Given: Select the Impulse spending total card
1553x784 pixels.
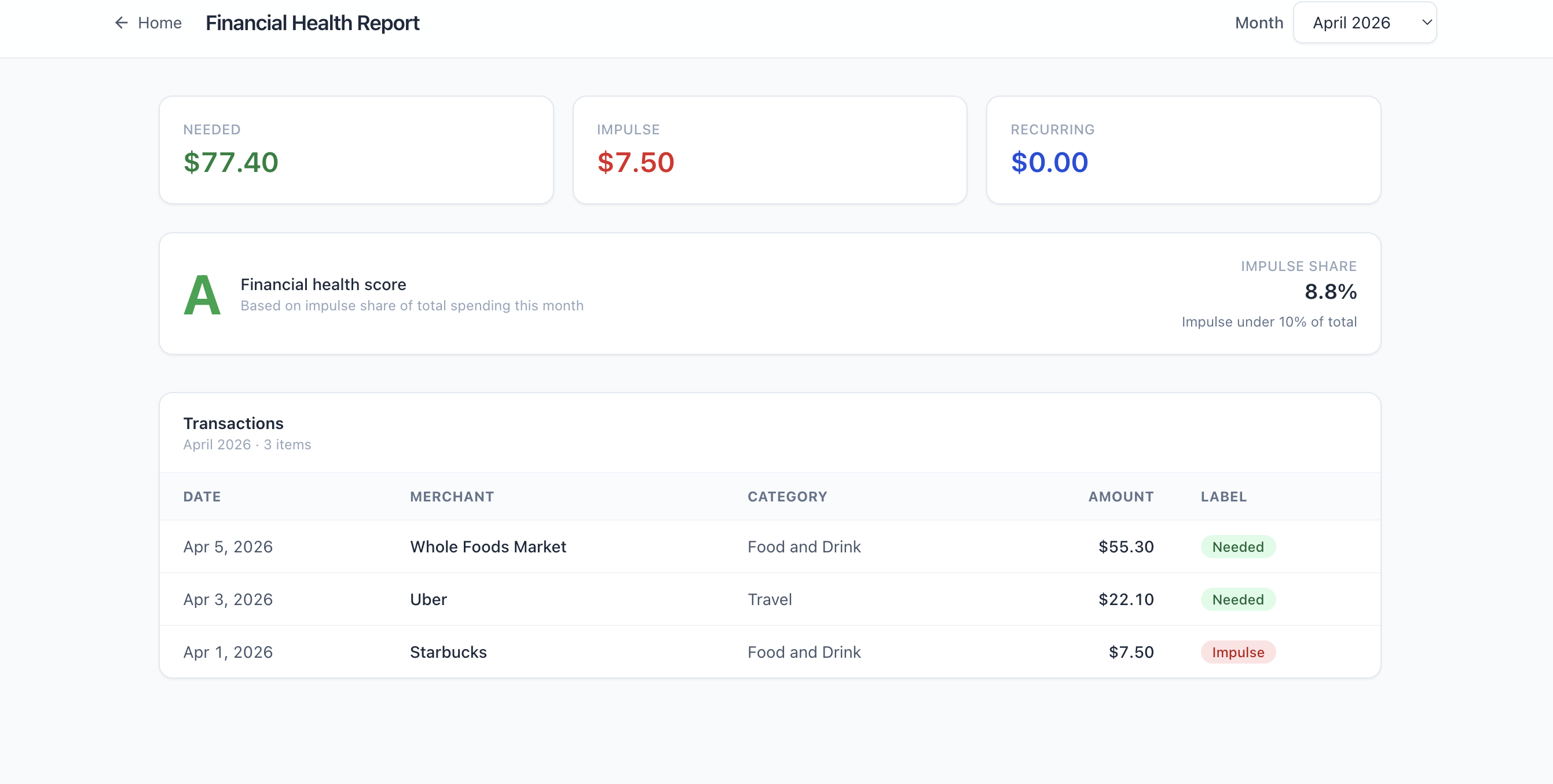Looking at the screenshot, I should (x=770, y=149).
